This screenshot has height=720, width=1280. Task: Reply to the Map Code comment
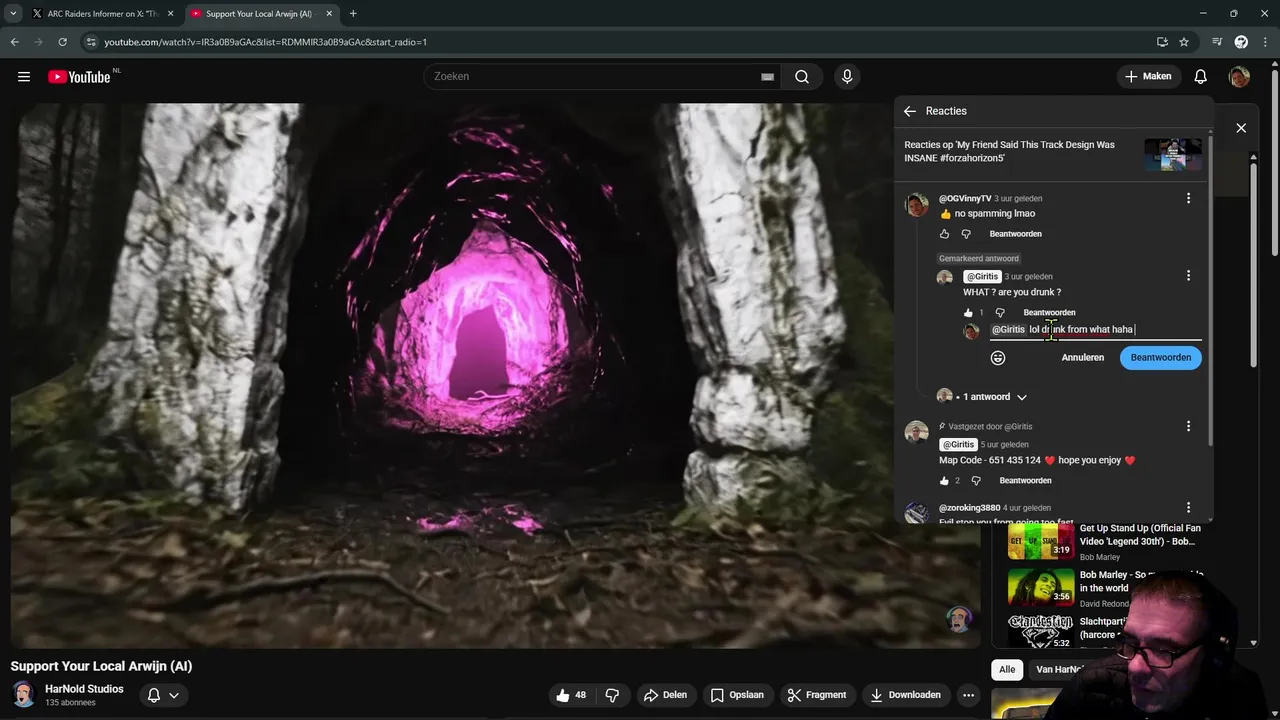click(1025, 481)
